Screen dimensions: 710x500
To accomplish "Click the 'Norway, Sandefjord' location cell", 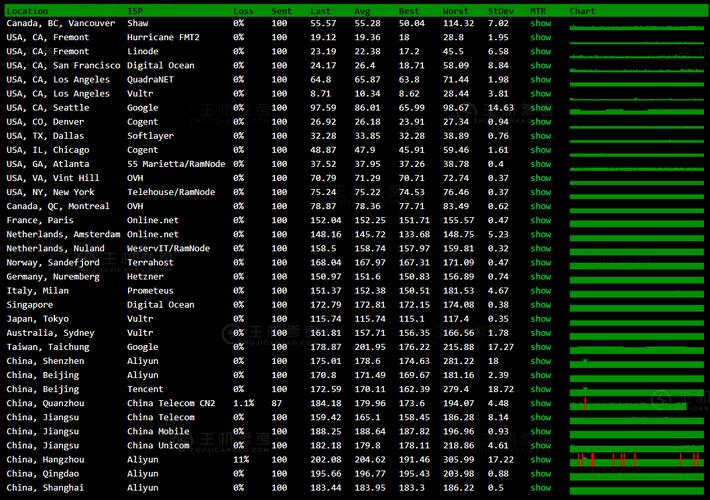I will 53,262.
